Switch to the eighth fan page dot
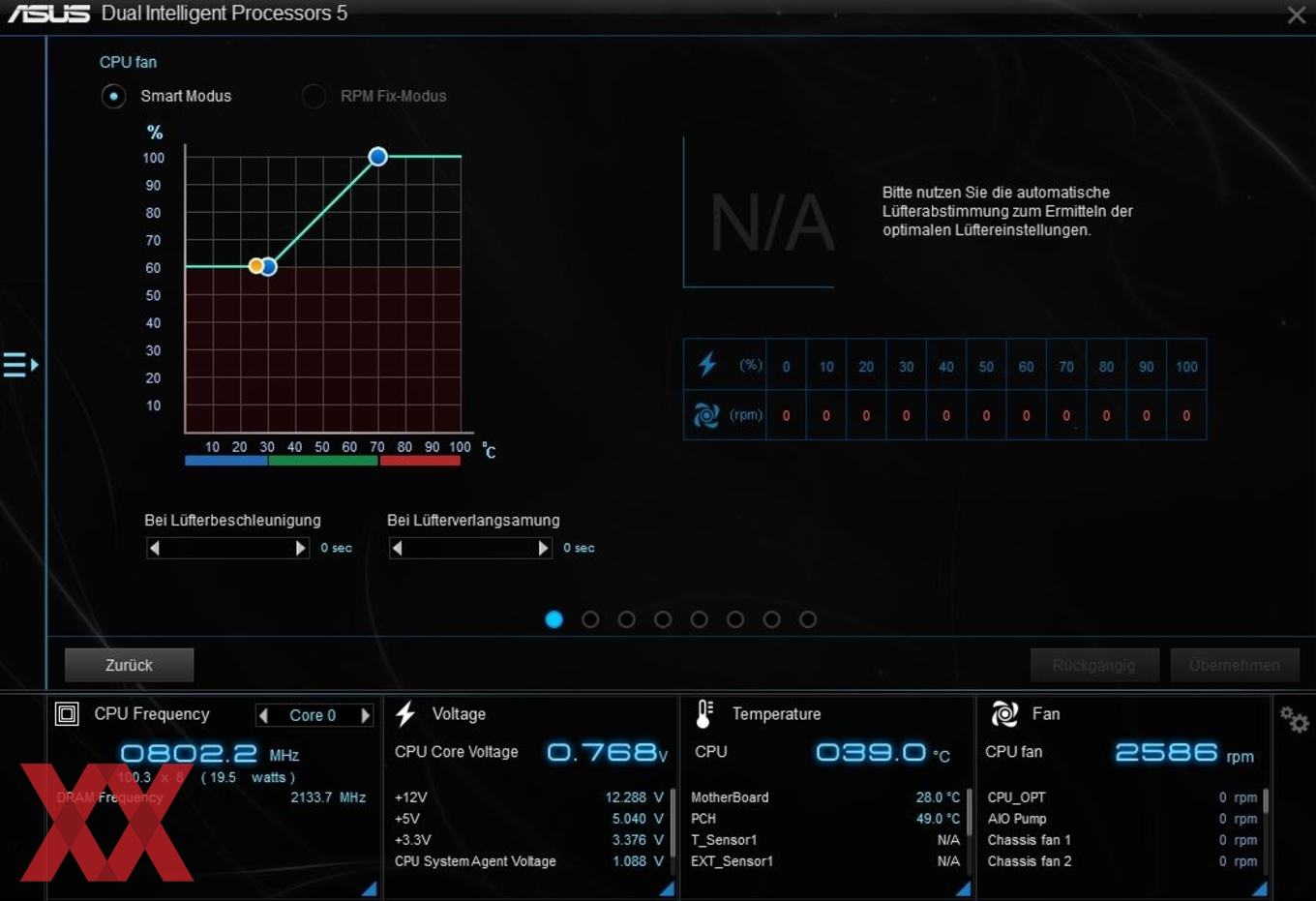This screenshot has width=1316, height=901. pyautogui.click(x=808, y=619)
